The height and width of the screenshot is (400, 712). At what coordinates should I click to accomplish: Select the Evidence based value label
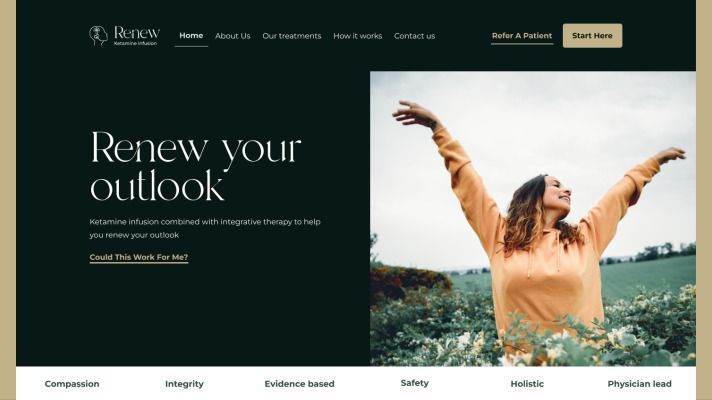tap(299, 384)
